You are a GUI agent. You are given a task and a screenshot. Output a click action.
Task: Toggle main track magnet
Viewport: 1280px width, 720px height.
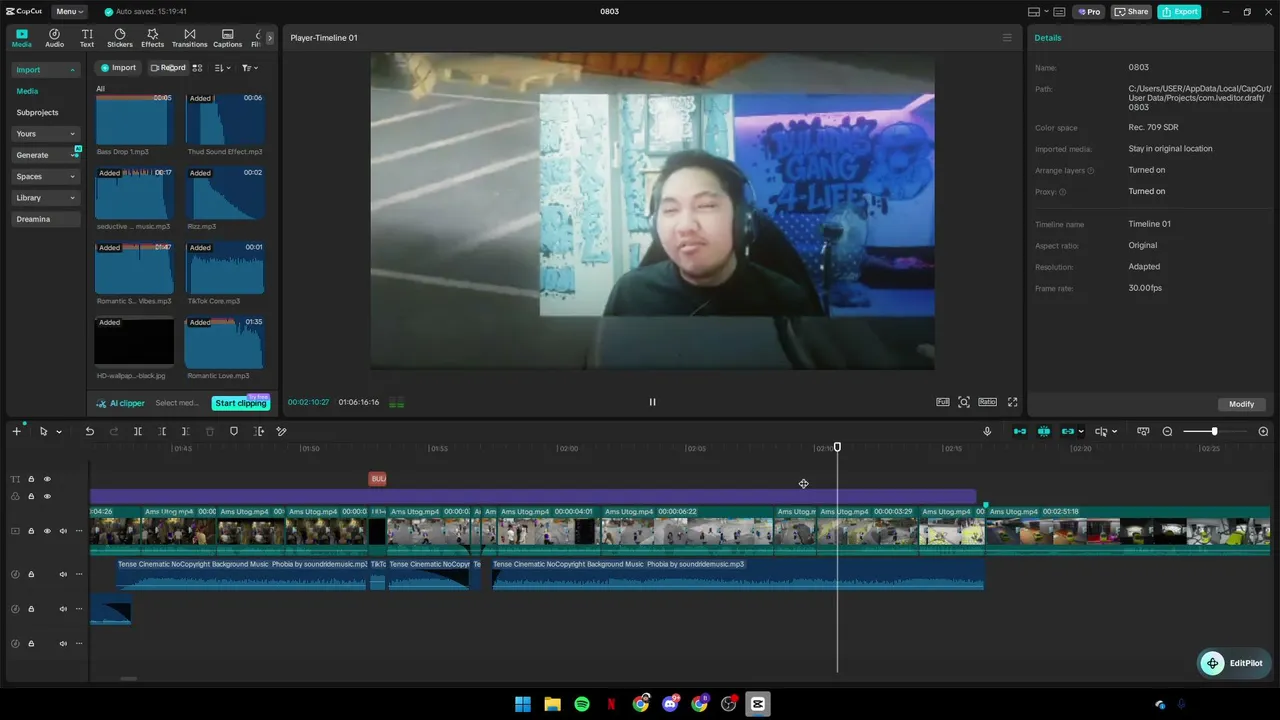pyautogui.click(x=1020, y=431)
